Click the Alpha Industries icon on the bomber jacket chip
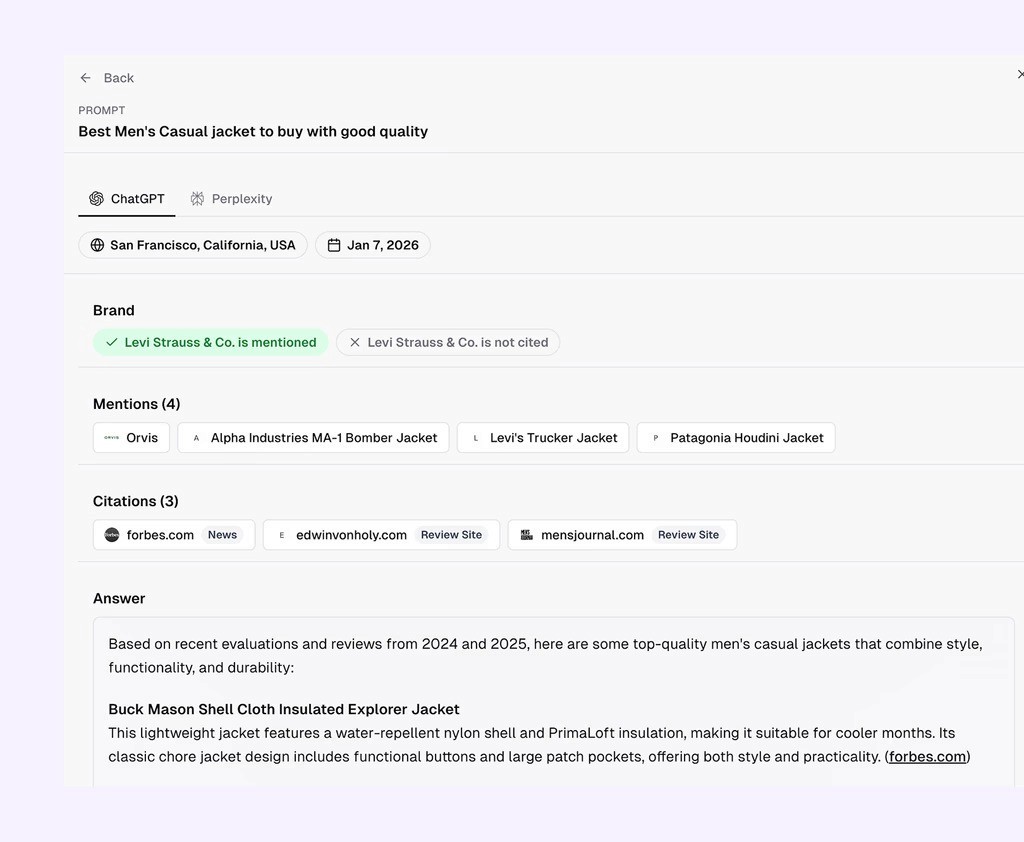 click(195, 437)
